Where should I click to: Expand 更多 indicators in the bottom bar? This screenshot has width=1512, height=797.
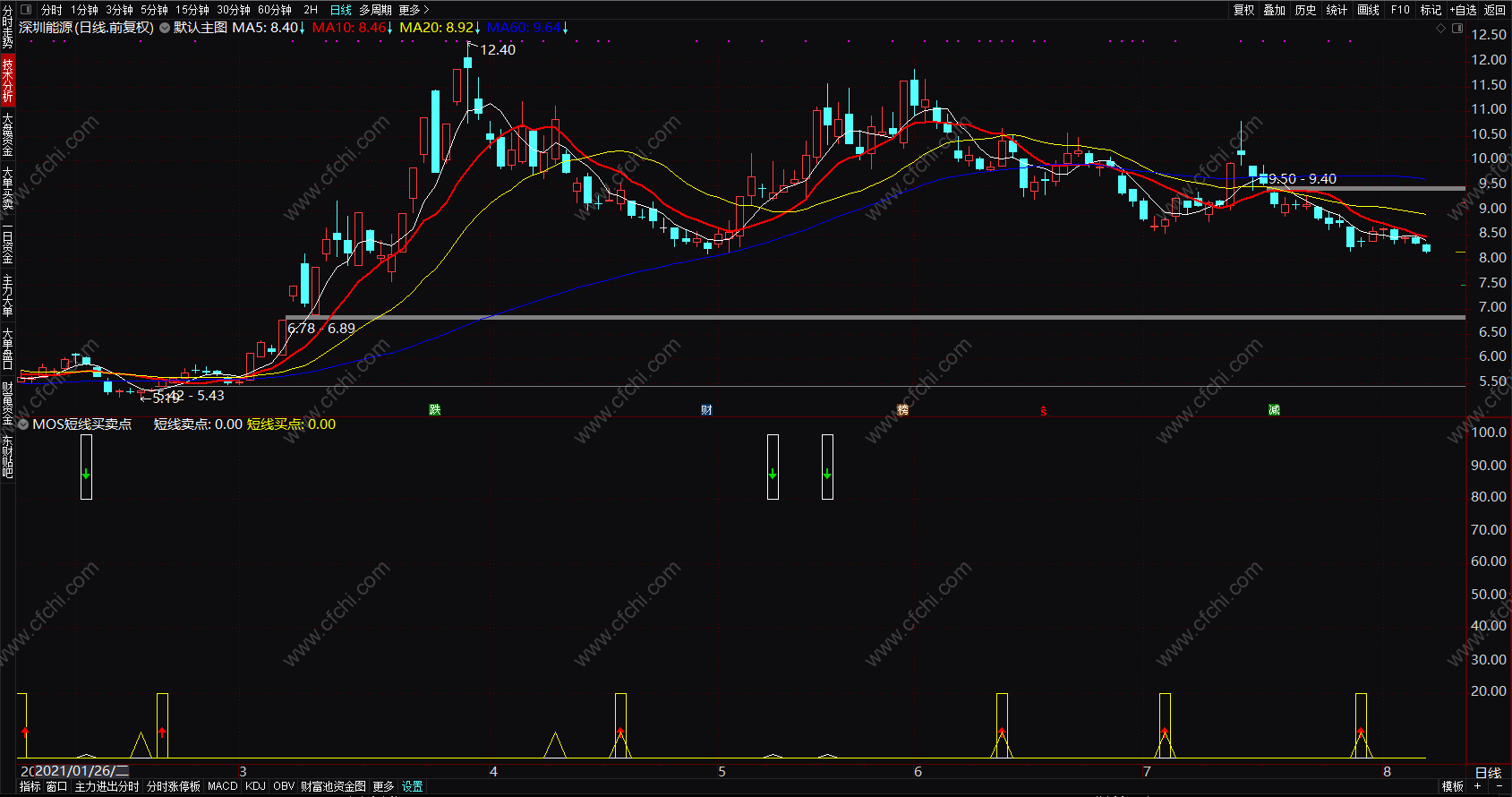tap(383, 786)
